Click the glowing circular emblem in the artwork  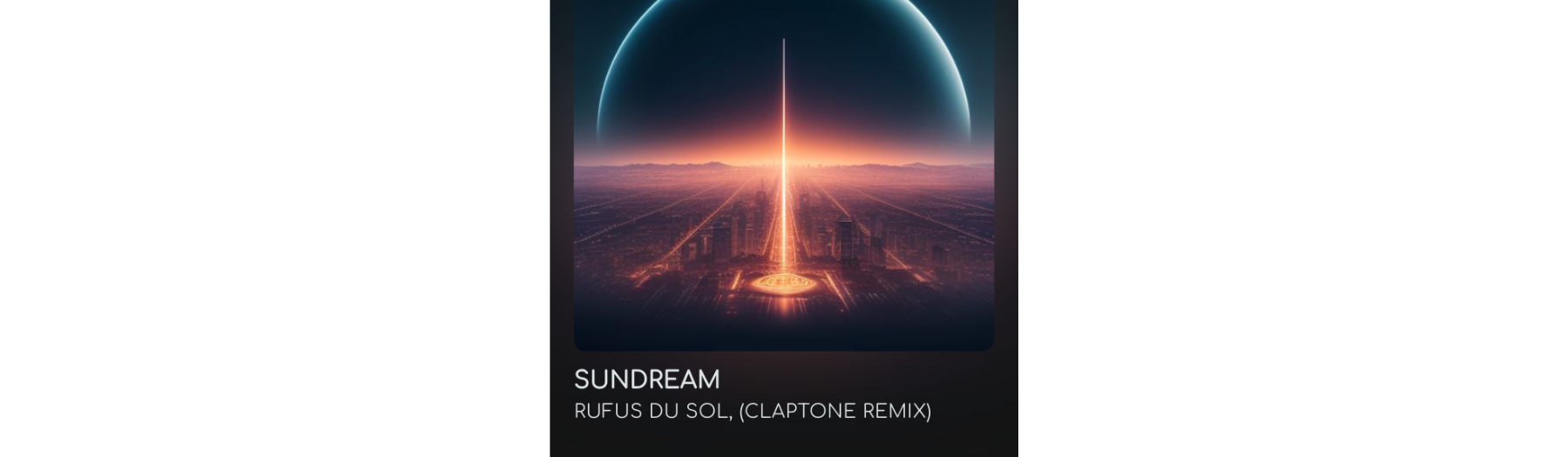[783, 282]
